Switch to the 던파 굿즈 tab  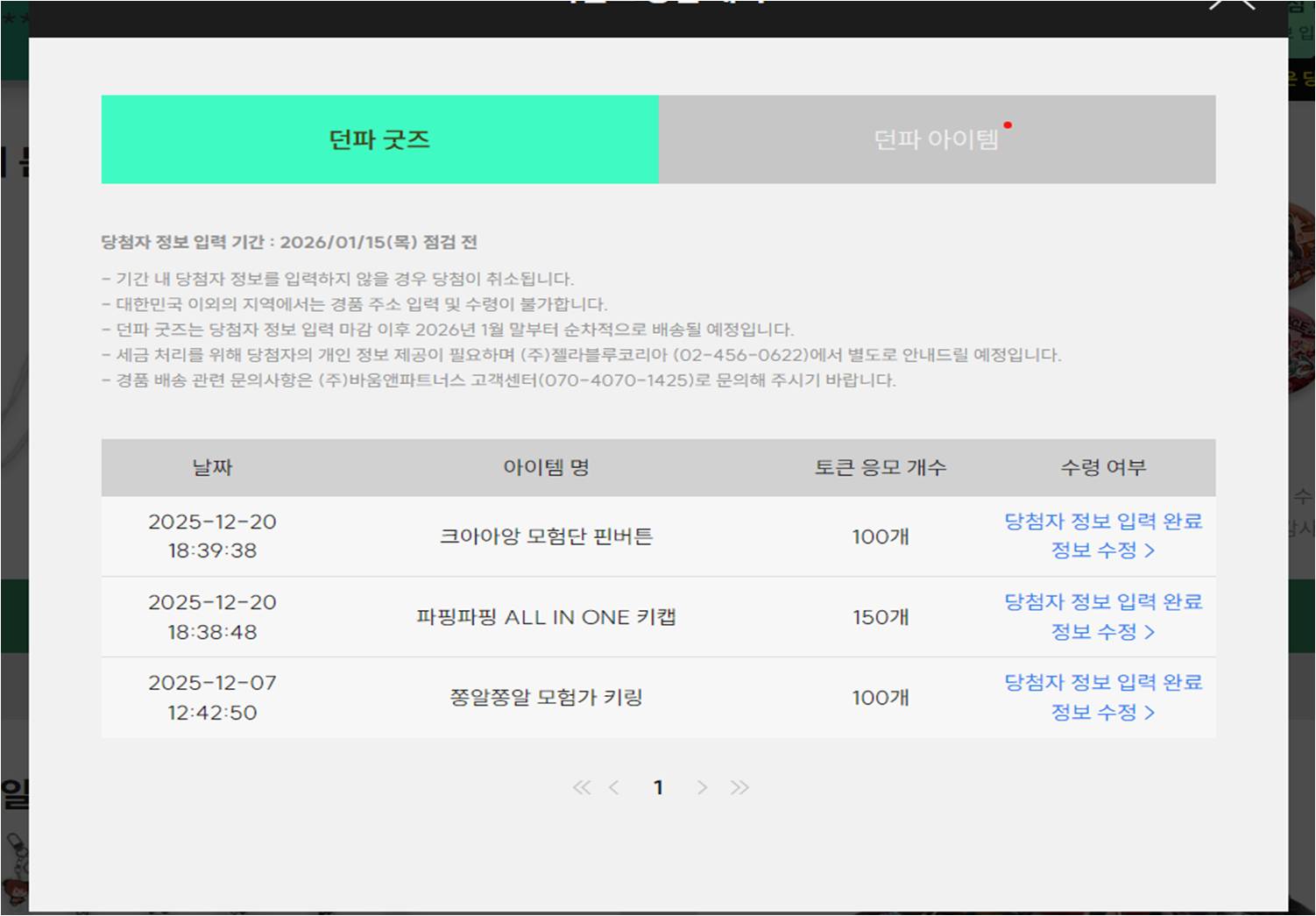379,139
